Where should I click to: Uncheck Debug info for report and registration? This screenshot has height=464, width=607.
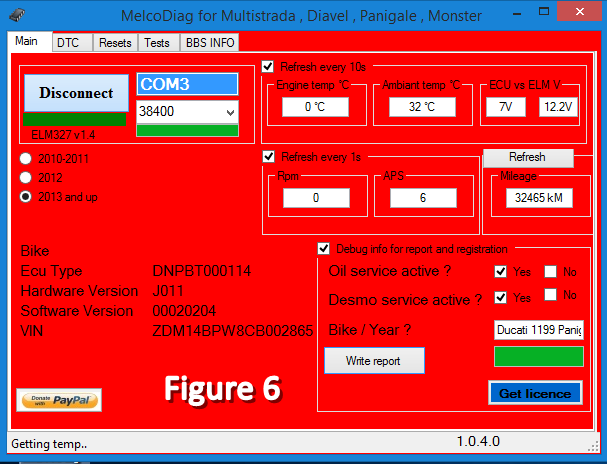point(324,249)
